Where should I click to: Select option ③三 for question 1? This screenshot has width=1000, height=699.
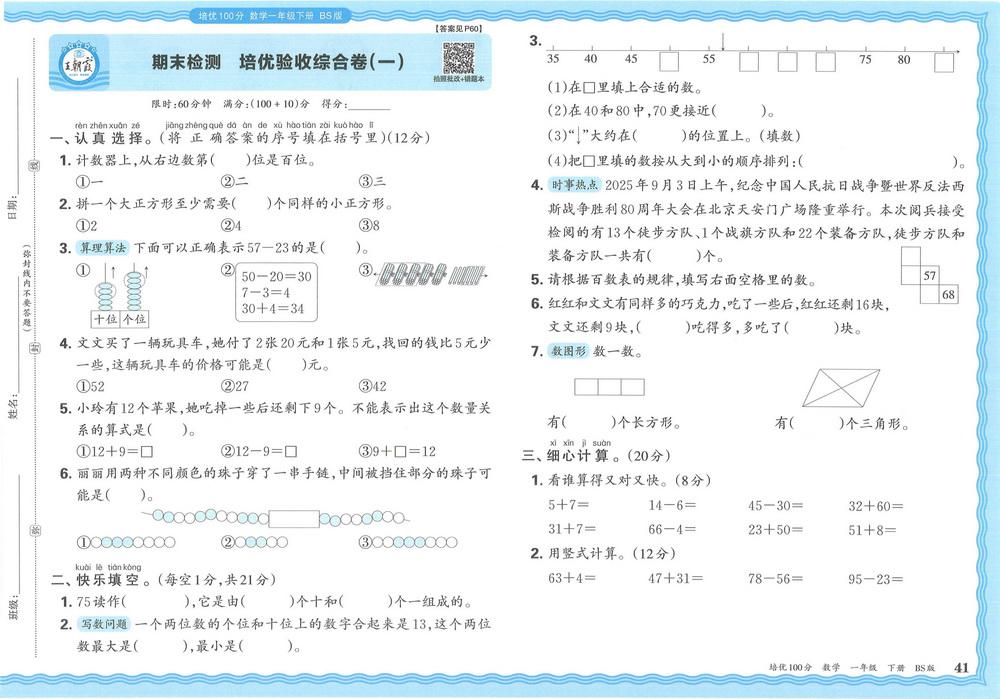tap(372, 181)
